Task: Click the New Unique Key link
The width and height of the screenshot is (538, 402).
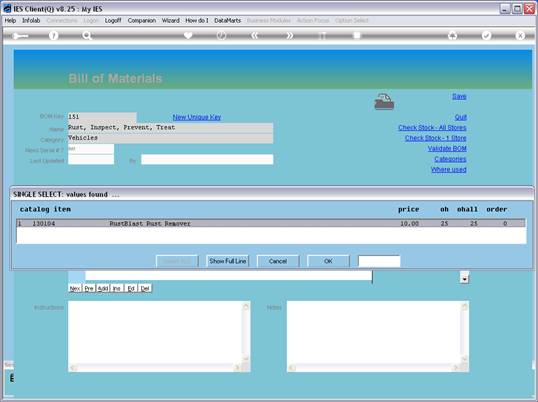Action: coord(197,117)
